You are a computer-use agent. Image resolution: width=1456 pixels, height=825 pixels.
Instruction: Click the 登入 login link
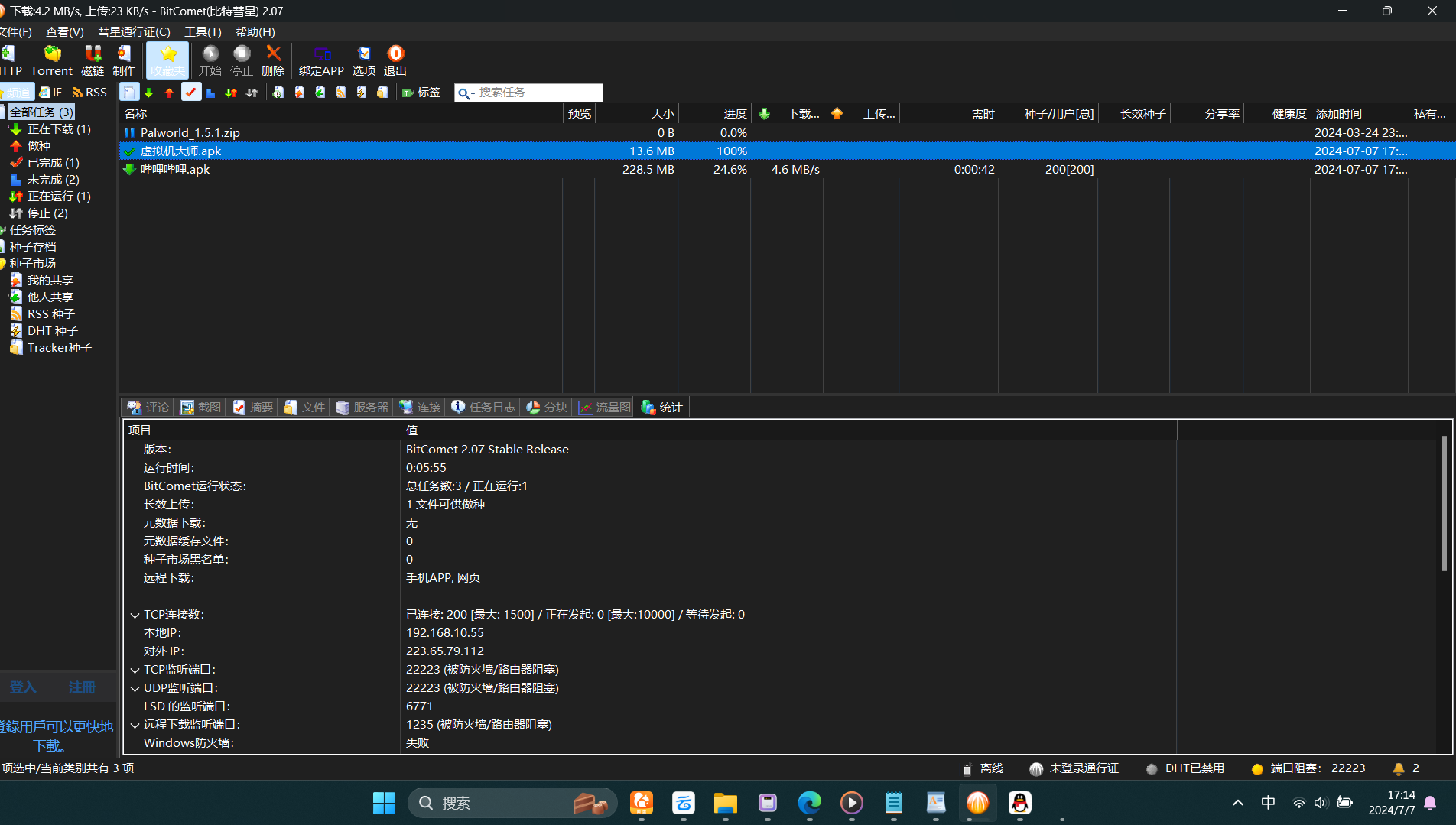click(x=23, y=687)
